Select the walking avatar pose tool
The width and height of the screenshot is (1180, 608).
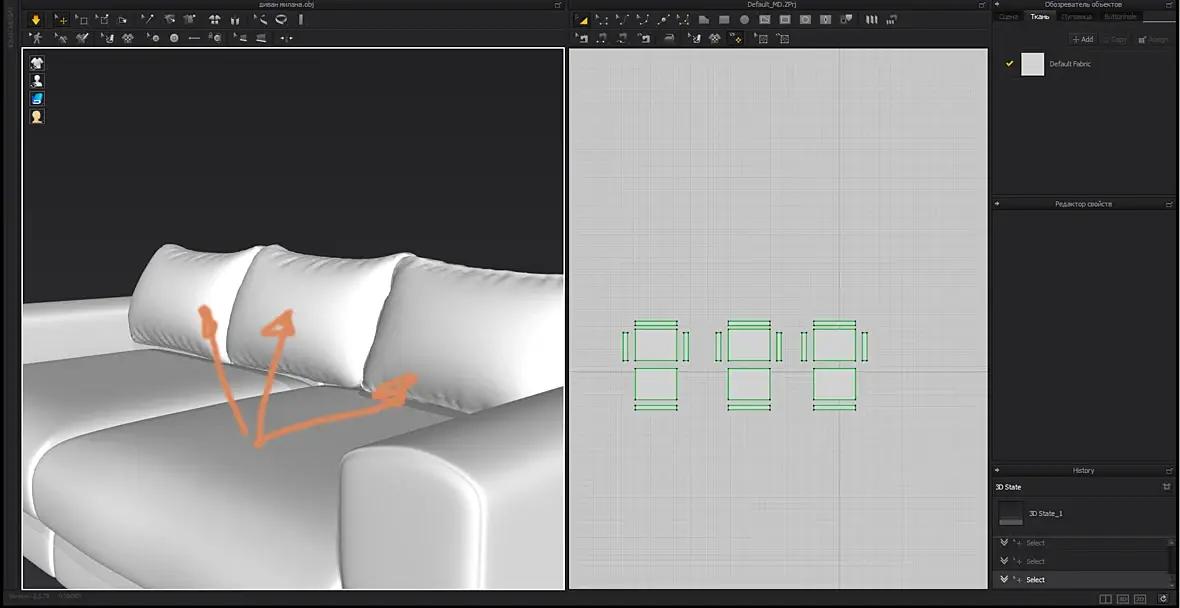(36, 38)
